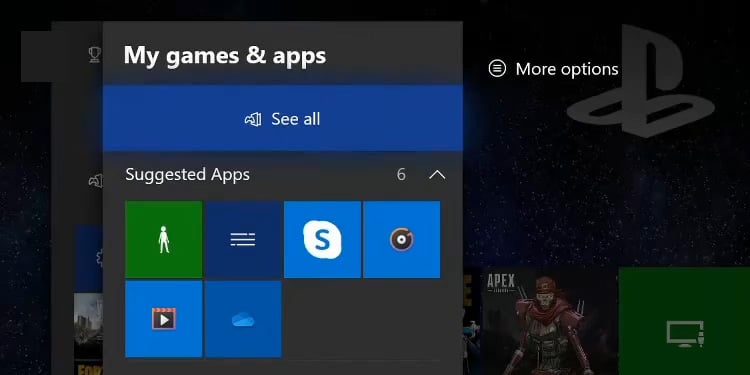Image resolution: width=750 pixels, height=375 pixels.
Task: Click the Suggested Apps count 6
Action: [x=401, y=175]
